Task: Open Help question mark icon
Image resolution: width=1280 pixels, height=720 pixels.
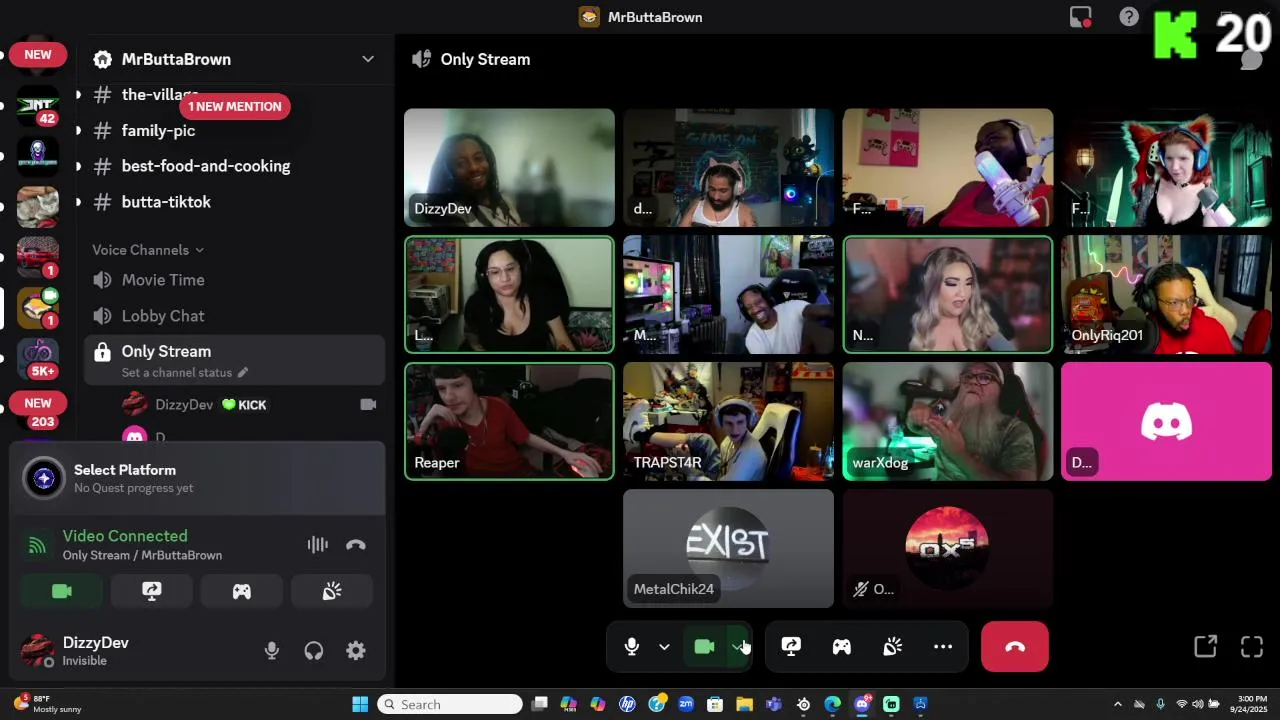Action: (1129, 17)
